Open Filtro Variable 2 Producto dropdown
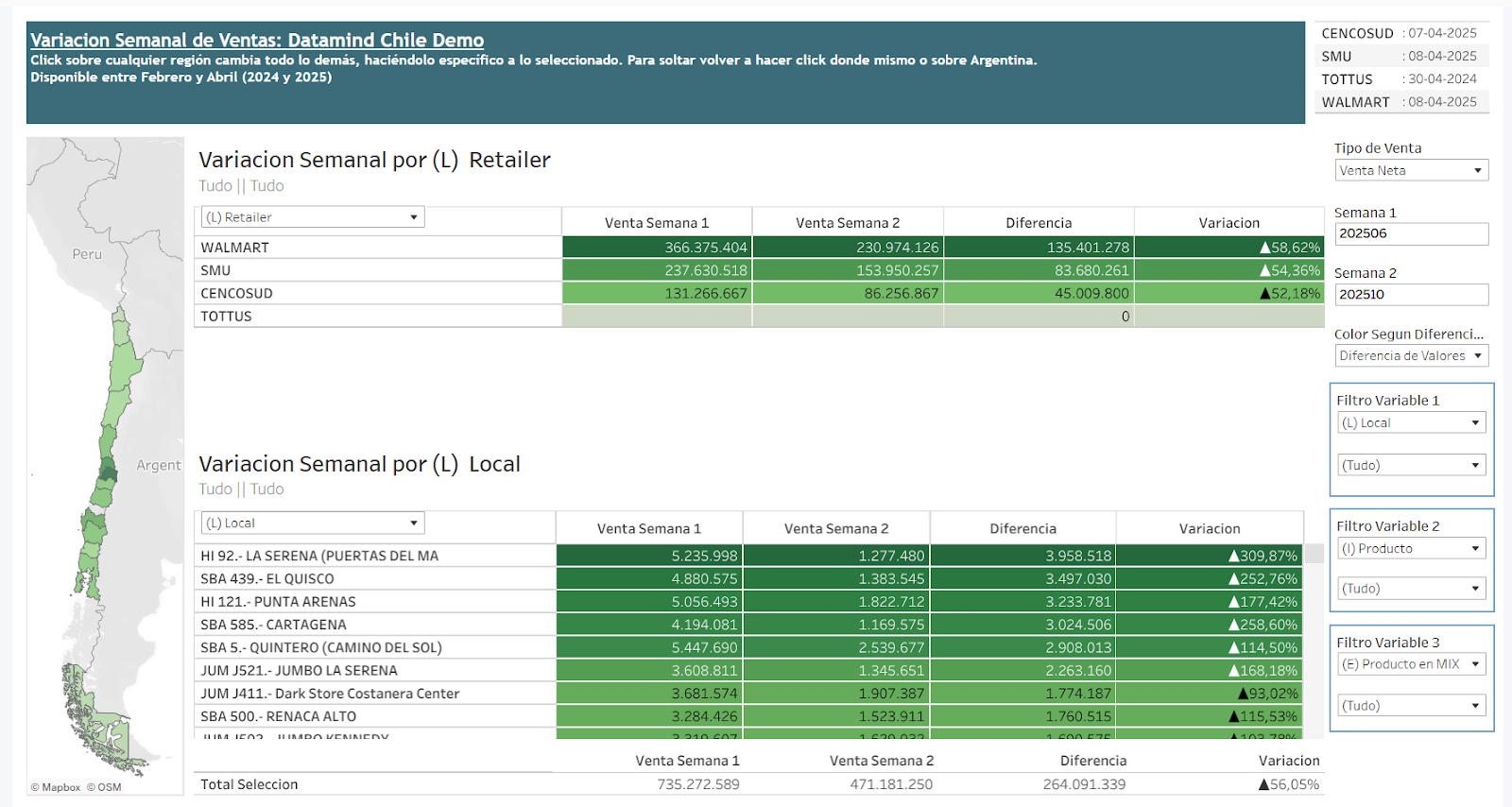 [1411, 549]
